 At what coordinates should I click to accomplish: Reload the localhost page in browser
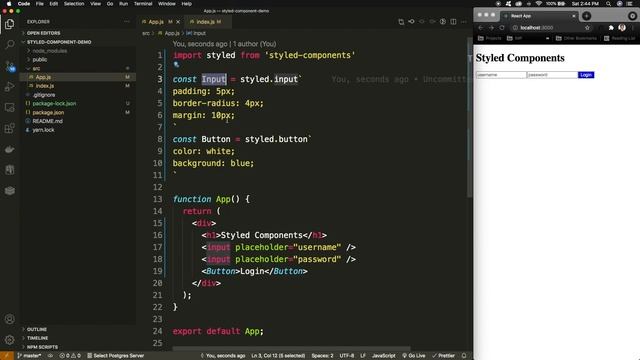(502, 28)
